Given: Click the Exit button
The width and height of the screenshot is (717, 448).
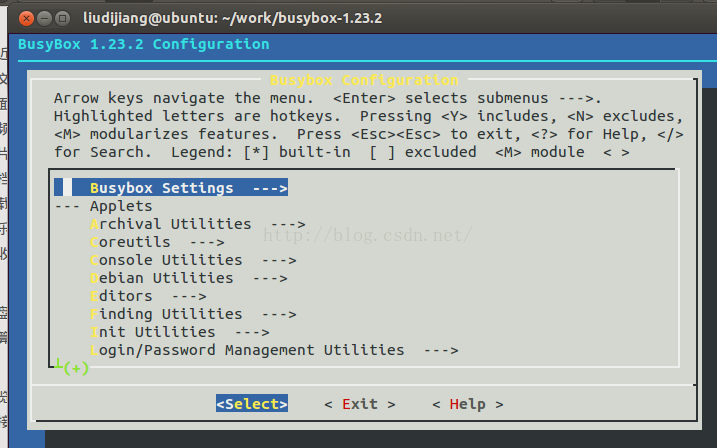Looking at the screenshot, I should (360, 404).
